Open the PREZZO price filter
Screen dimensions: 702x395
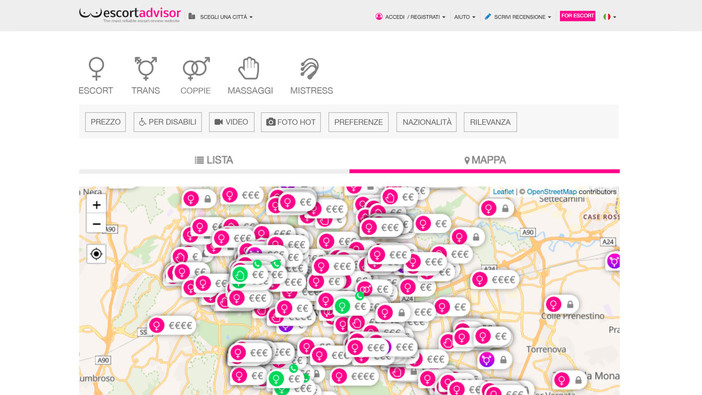click(106, 122)
